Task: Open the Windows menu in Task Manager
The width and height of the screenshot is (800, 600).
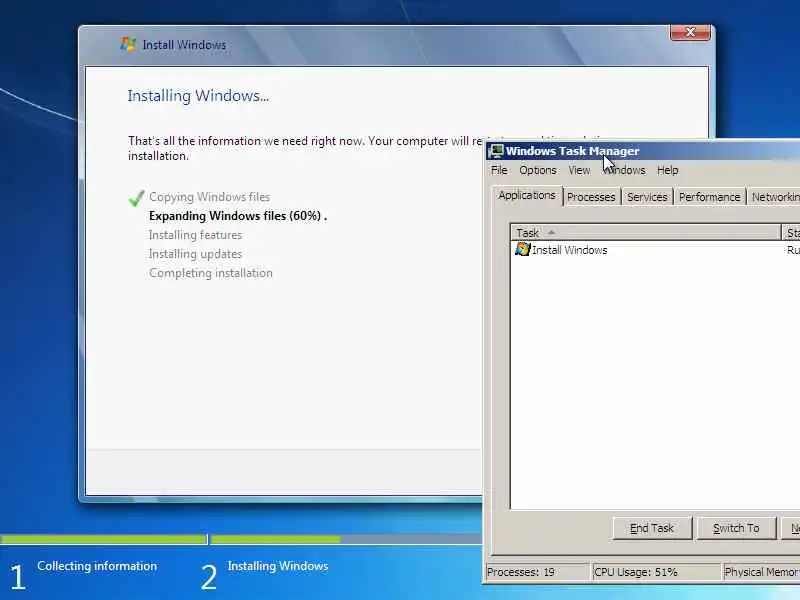Action: 623,170
